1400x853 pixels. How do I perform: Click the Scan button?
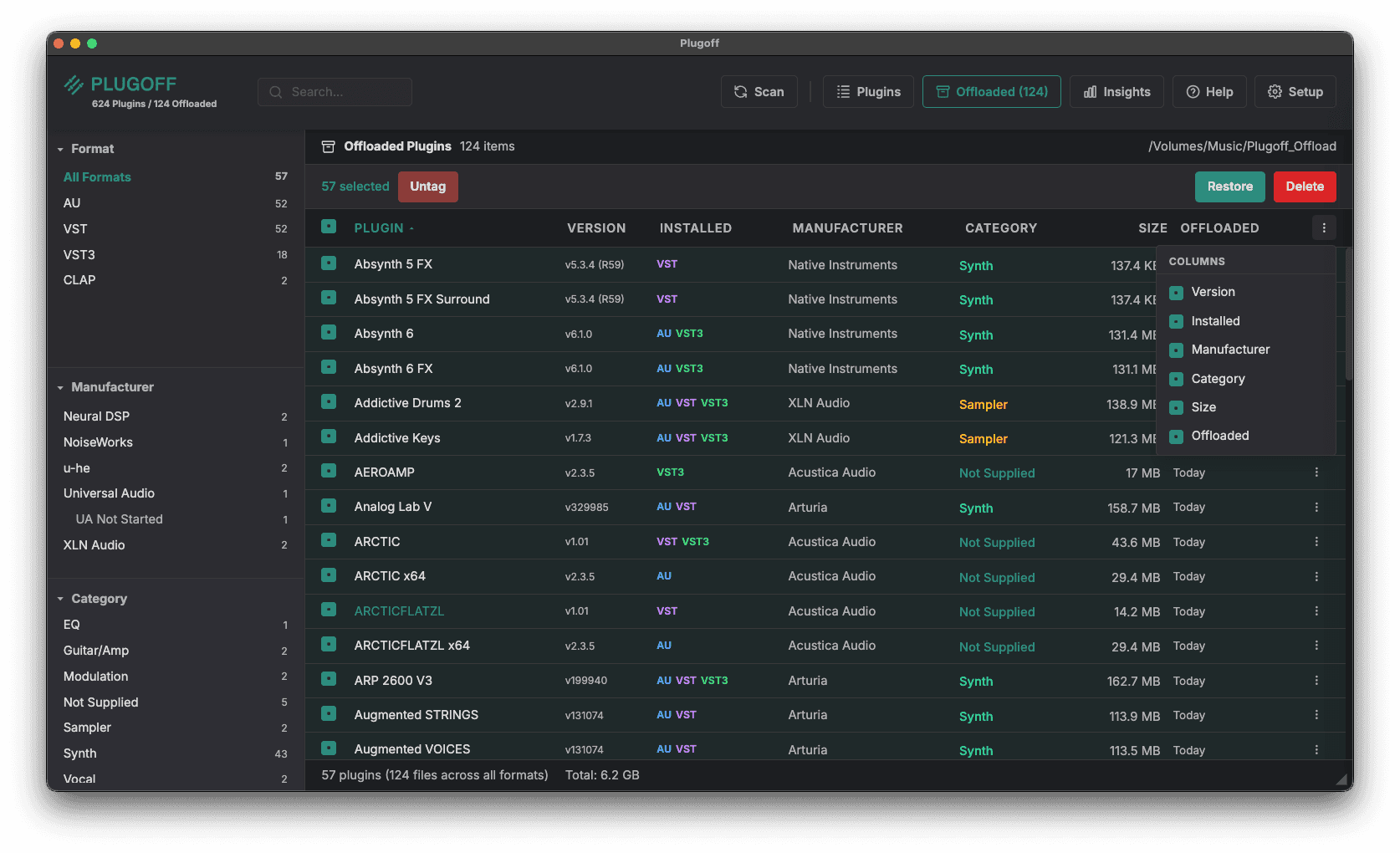click(759, 92)
